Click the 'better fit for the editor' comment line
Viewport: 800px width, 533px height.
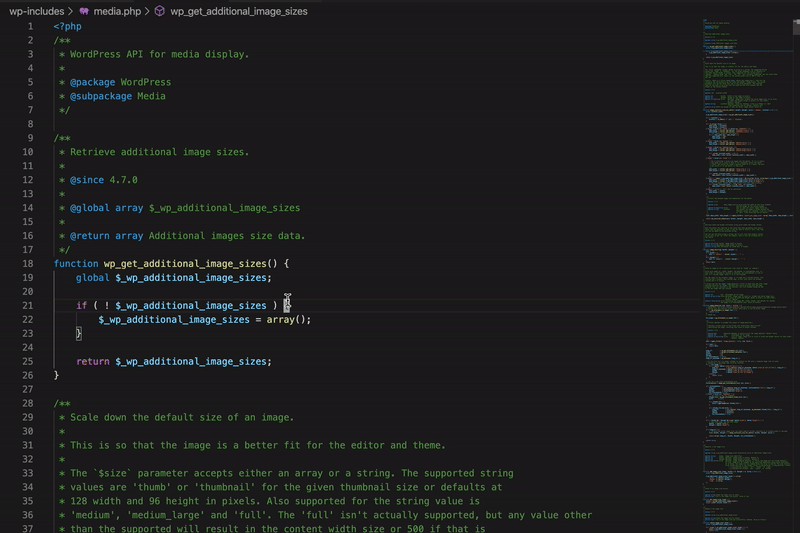(x=258, y=445)
